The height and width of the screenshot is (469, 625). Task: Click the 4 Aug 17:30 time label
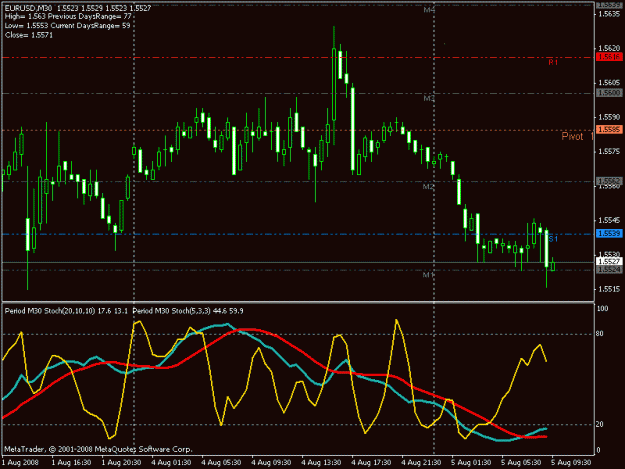(371, 462)
